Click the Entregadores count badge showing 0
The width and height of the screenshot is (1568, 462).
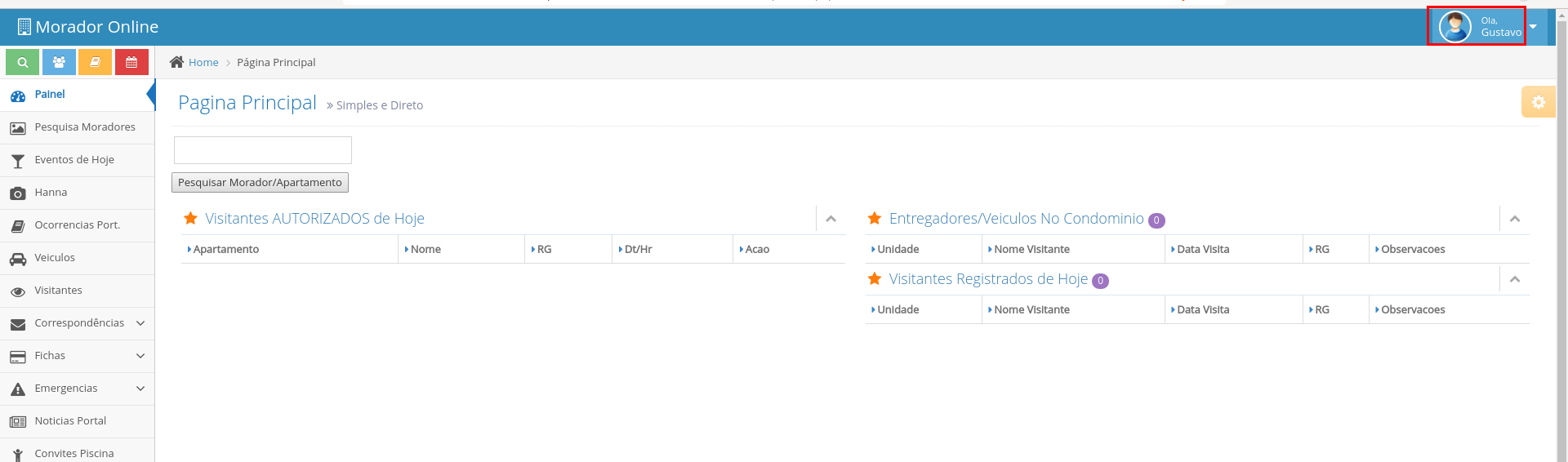1156,220
